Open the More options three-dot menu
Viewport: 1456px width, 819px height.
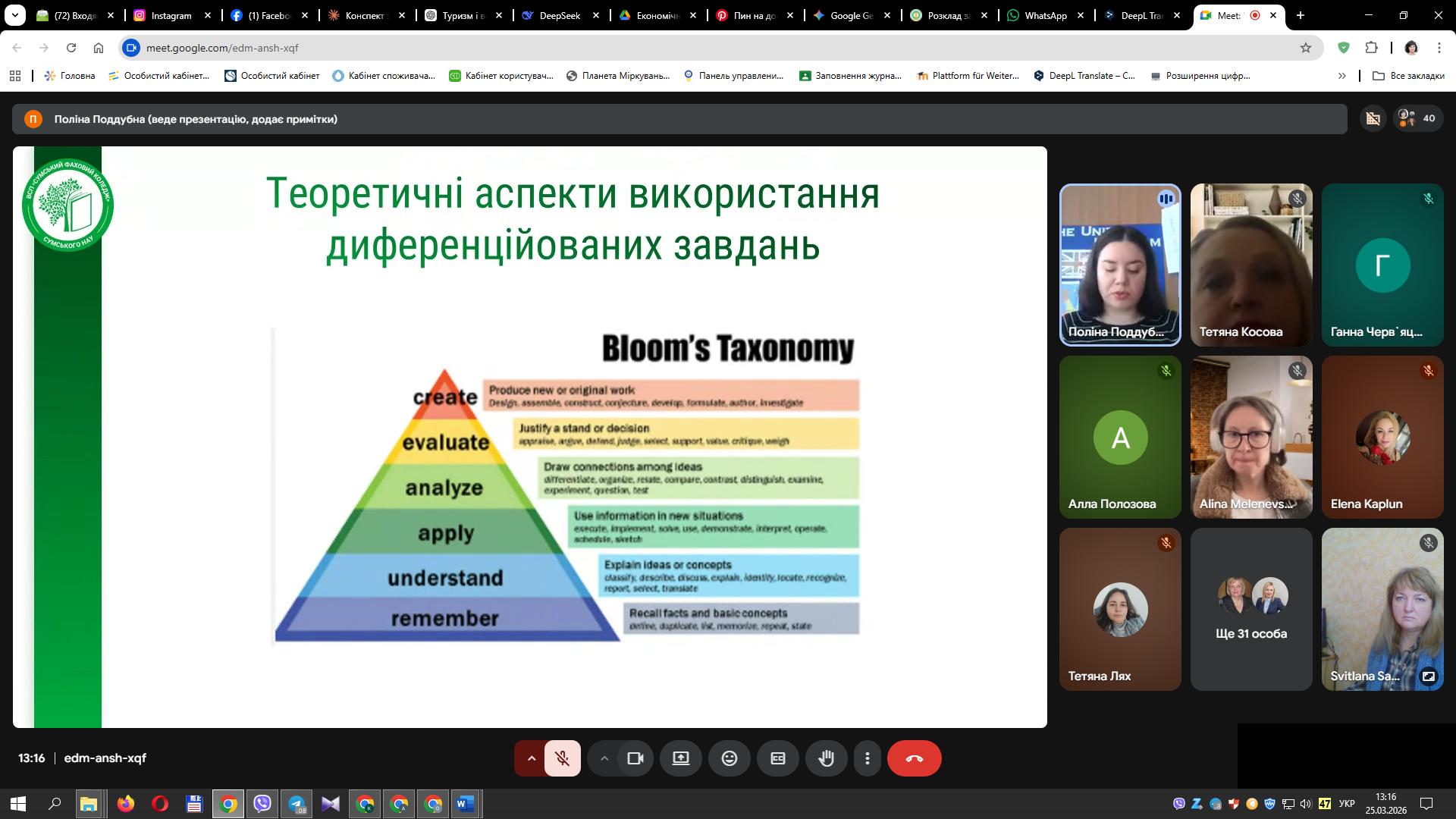[x=867, y=758]
